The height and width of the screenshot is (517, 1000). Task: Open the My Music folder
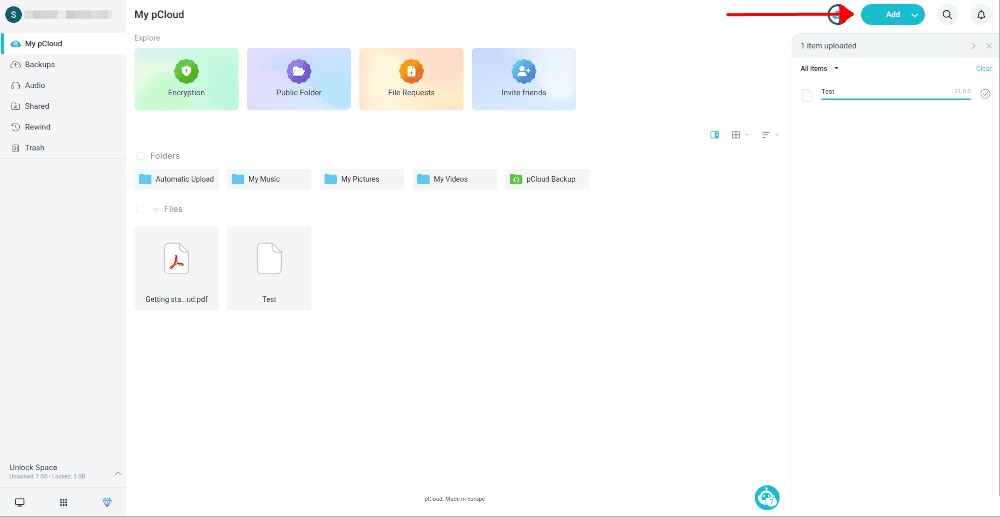click(269, 179)
